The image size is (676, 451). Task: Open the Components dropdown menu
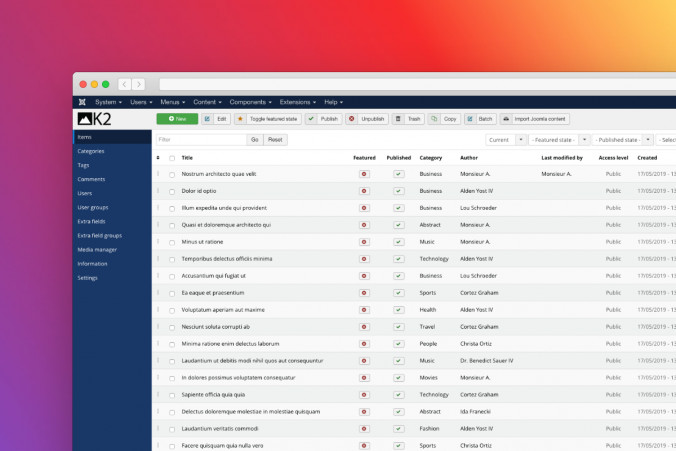[x=250, y=102]
